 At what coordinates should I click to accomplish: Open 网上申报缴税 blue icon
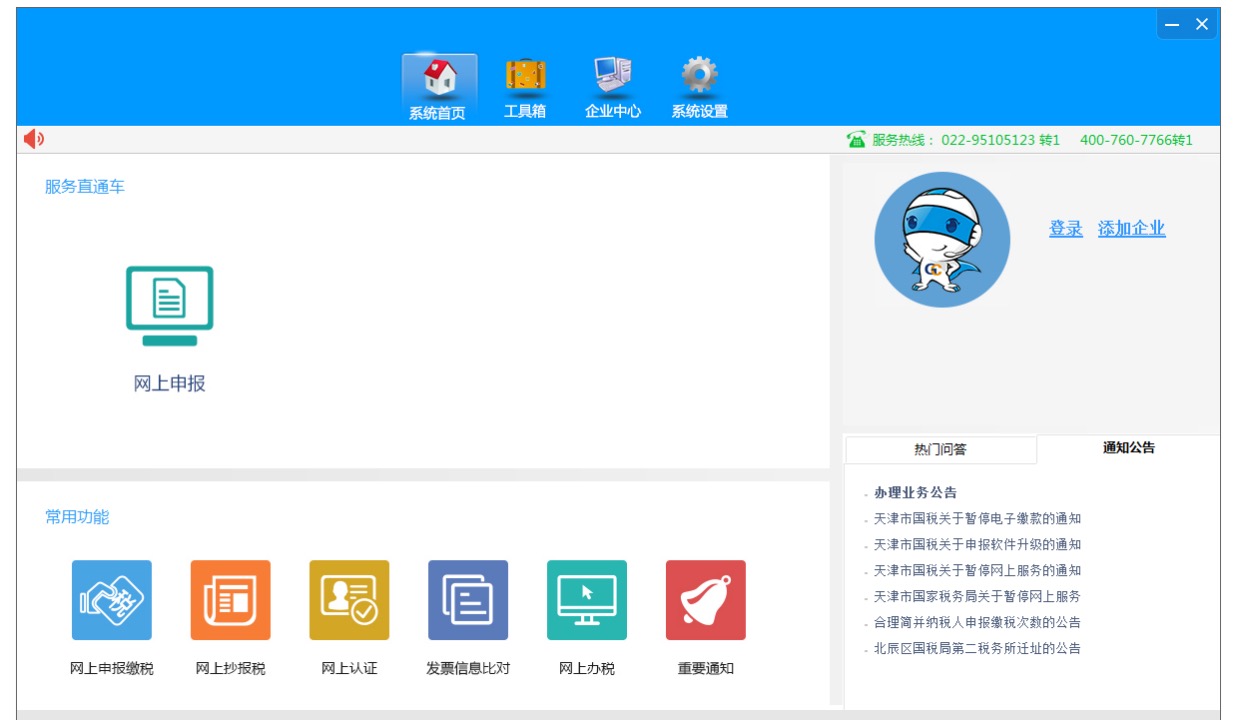[112, 600]
